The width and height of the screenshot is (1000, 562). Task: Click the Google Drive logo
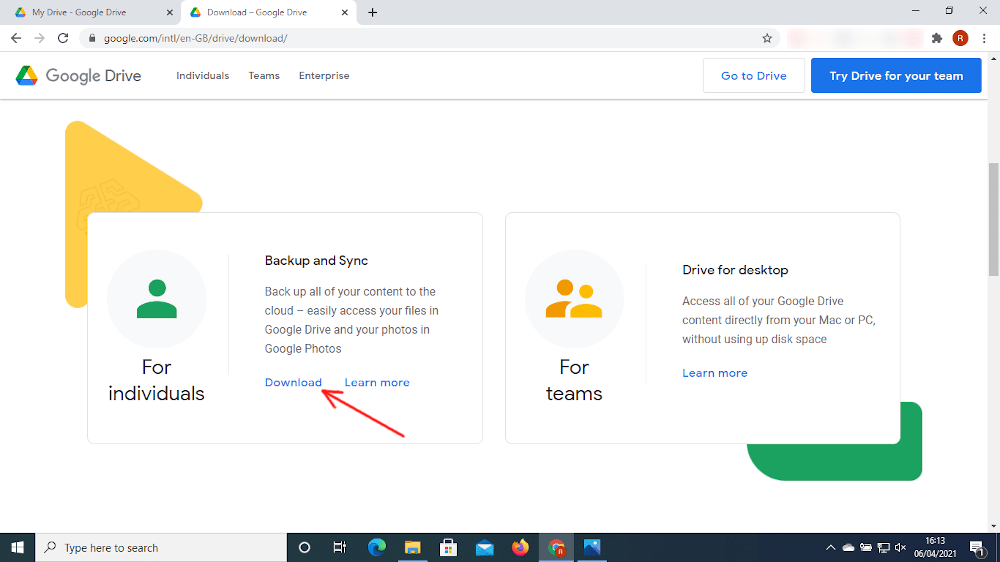coord(78,75)
